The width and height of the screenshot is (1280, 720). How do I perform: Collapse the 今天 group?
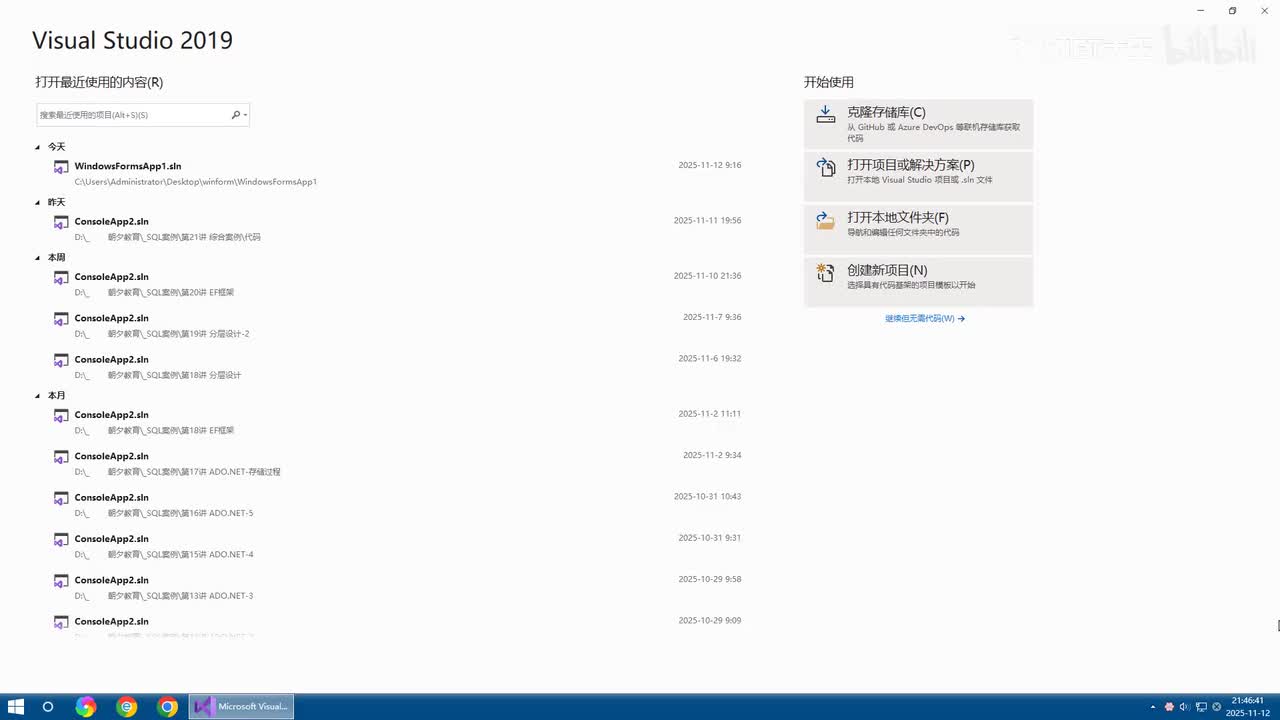[x=38, y=147]
